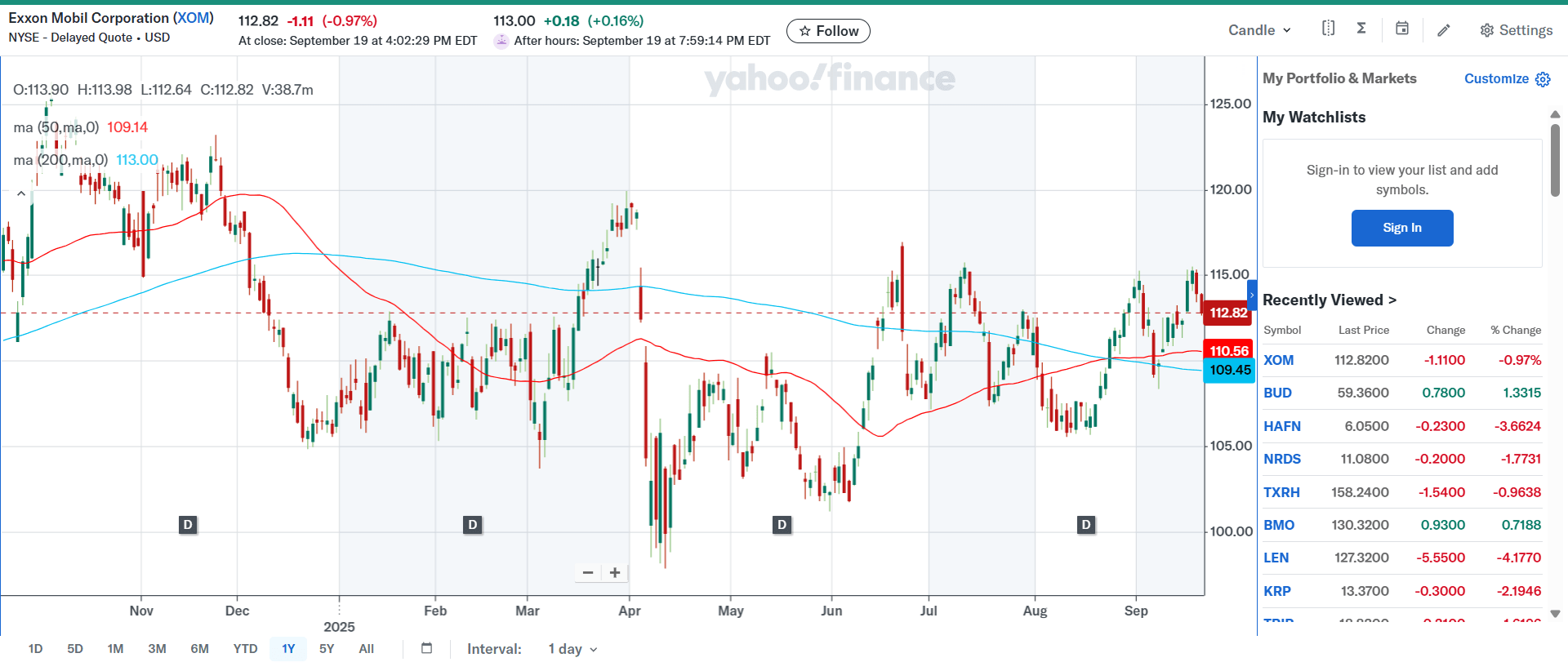Open XOM in Recently Viewed list
Viewport: 1568px width, 671px height.
1278,360
